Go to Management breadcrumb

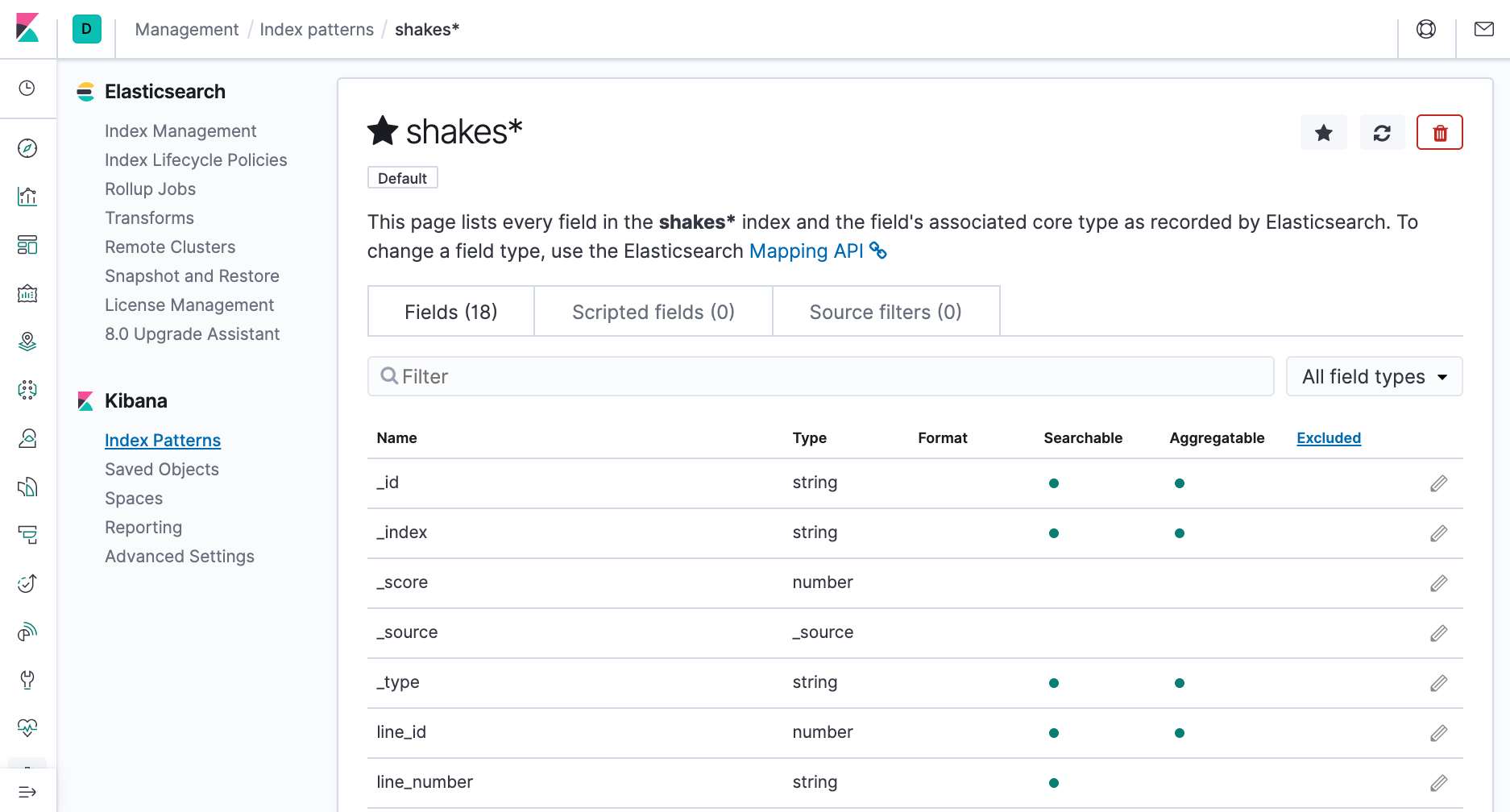click(x=187, y=30)
